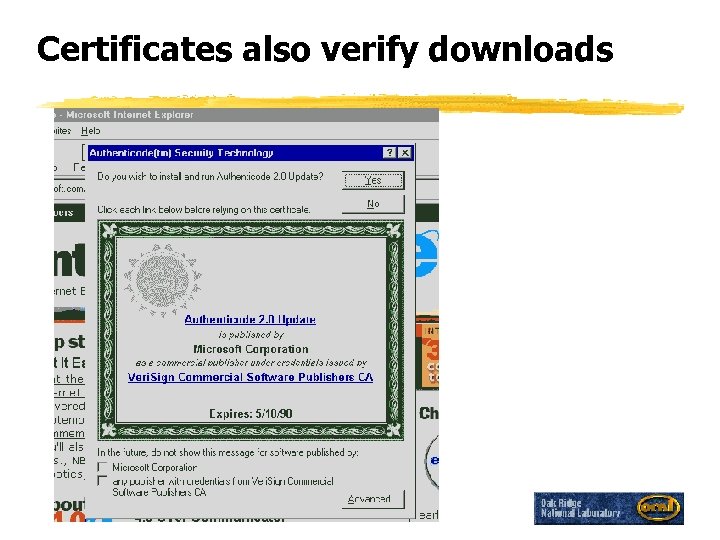The width and height of the screenshot is (720, 540).
Task: Tick the any publisher with VeriSign credentials checkbox
Action: [103, 481]
